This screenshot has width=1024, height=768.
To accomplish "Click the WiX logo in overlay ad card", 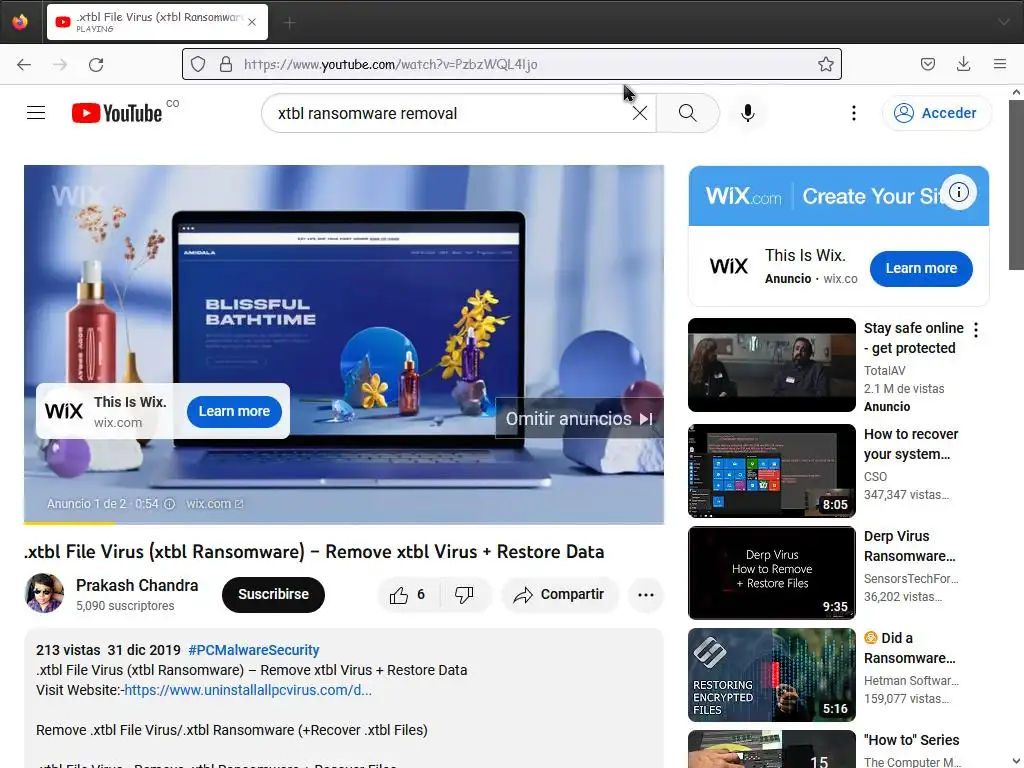I will (x=64, y=411).
